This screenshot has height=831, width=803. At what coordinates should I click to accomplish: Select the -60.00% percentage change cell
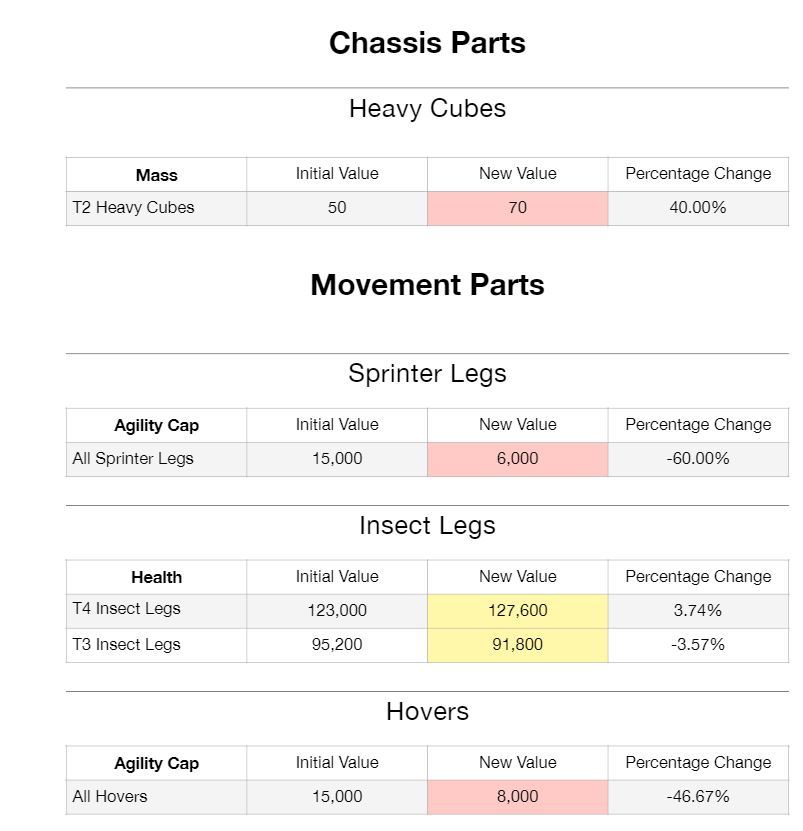[697, 459]
